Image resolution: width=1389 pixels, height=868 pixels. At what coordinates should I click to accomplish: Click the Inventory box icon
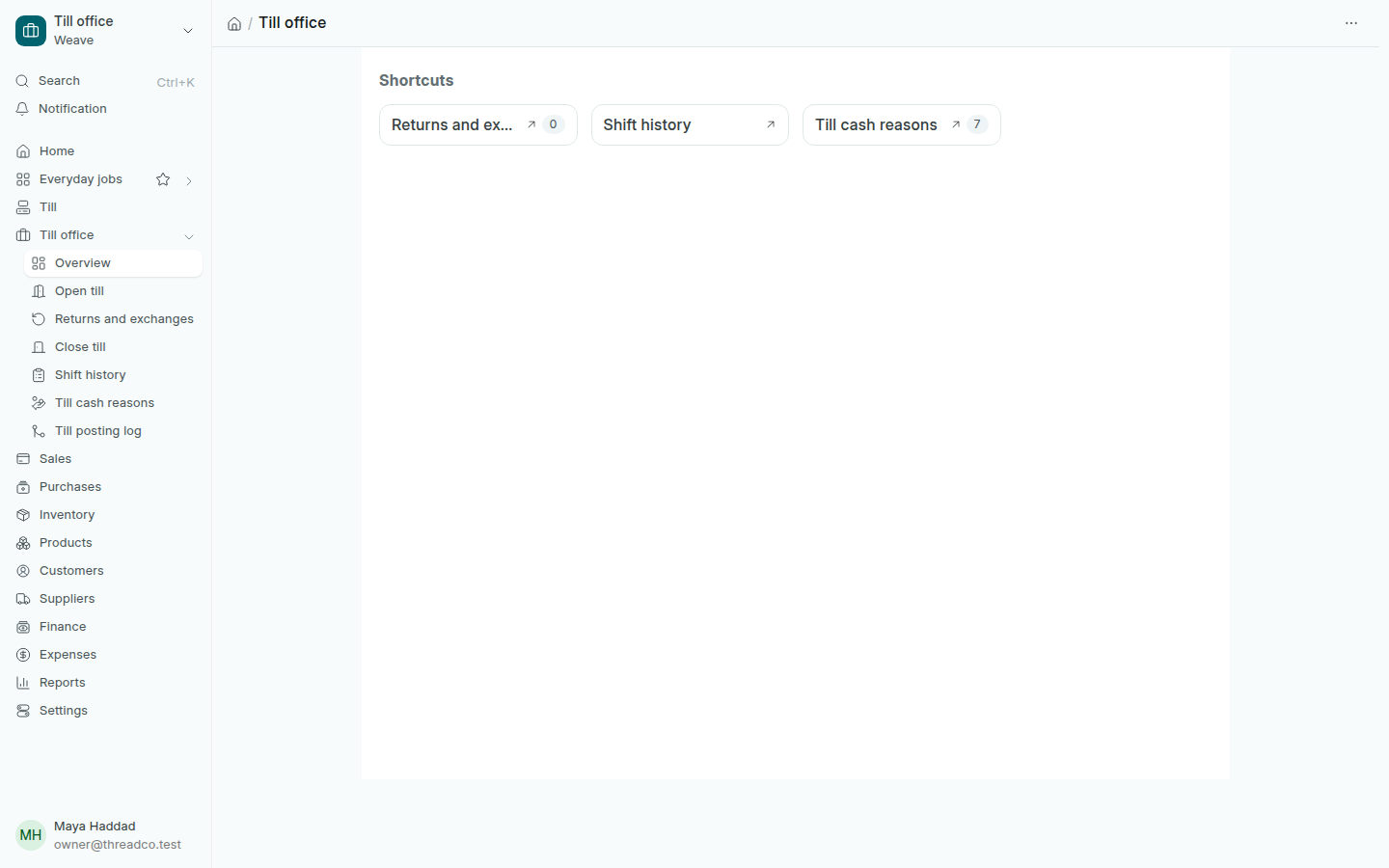point(23,515)
